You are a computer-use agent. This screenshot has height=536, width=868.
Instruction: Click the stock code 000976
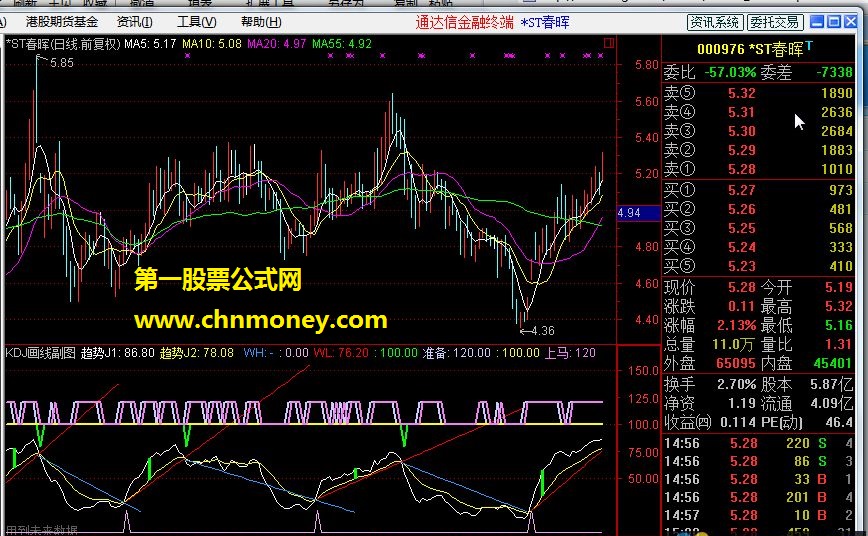coord(721,49)
